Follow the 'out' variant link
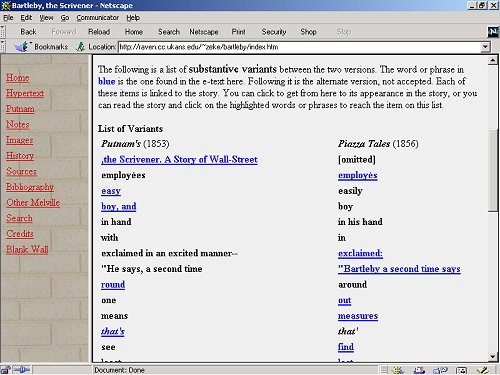Screen dimensions: 500x375 [x=344, y=300]
